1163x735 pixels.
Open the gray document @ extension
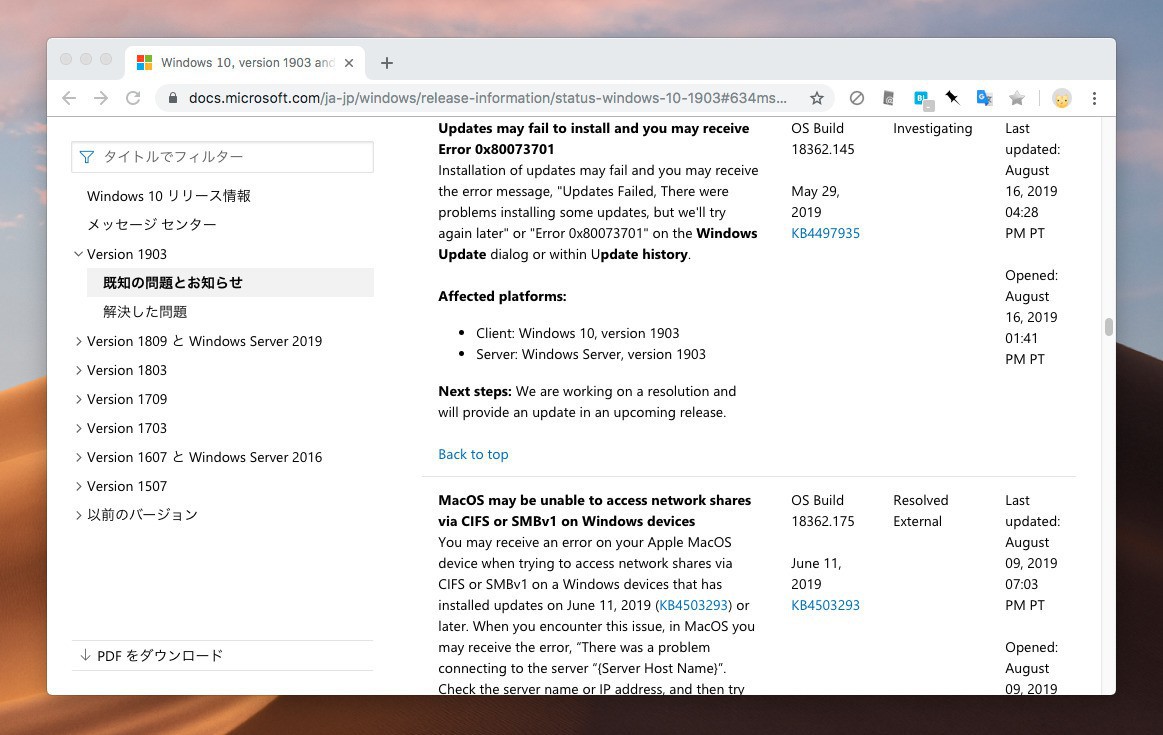[889, 98]
